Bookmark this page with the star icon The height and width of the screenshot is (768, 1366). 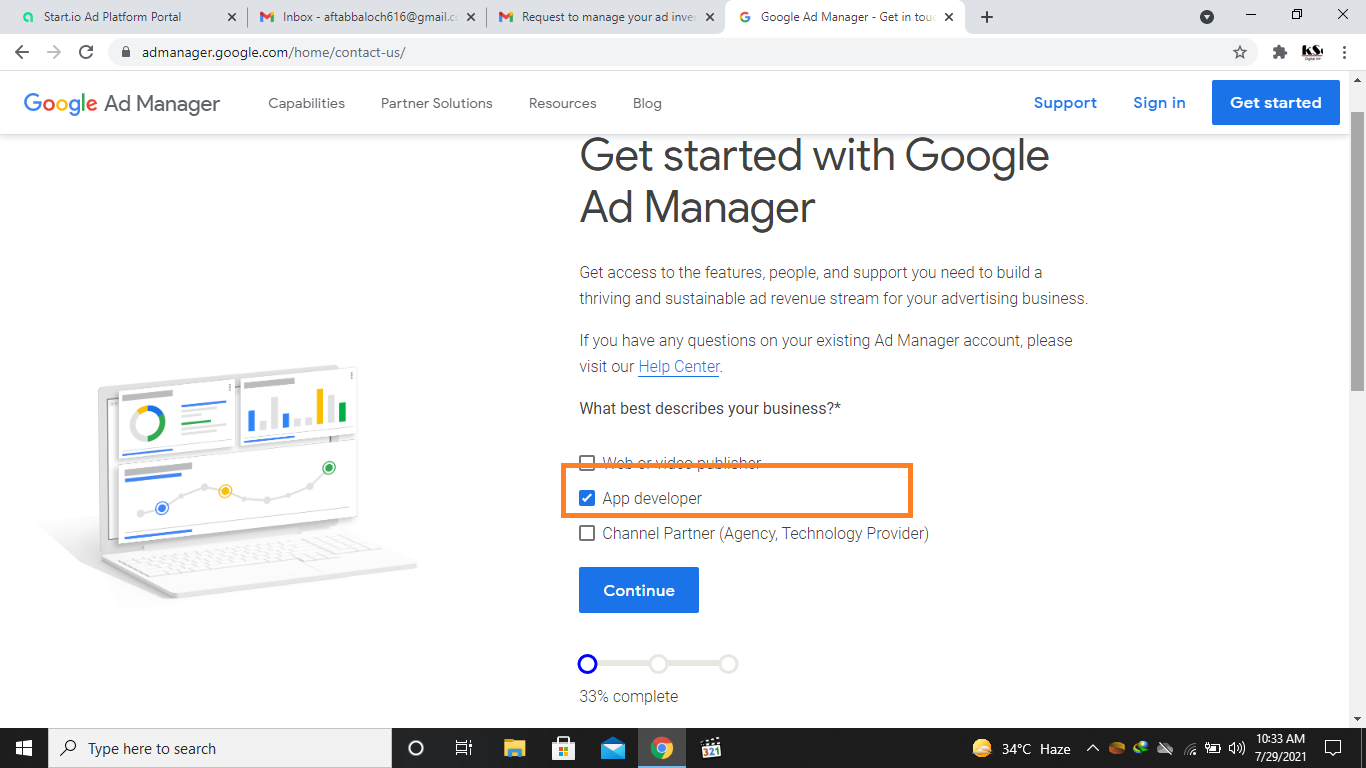[x=1240, y=52]
